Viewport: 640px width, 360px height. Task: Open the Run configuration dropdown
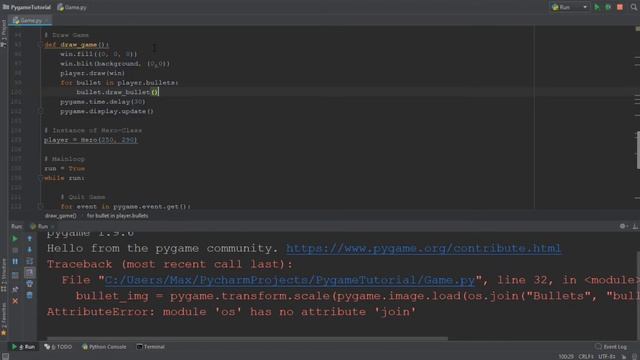[x=569, y=7]
